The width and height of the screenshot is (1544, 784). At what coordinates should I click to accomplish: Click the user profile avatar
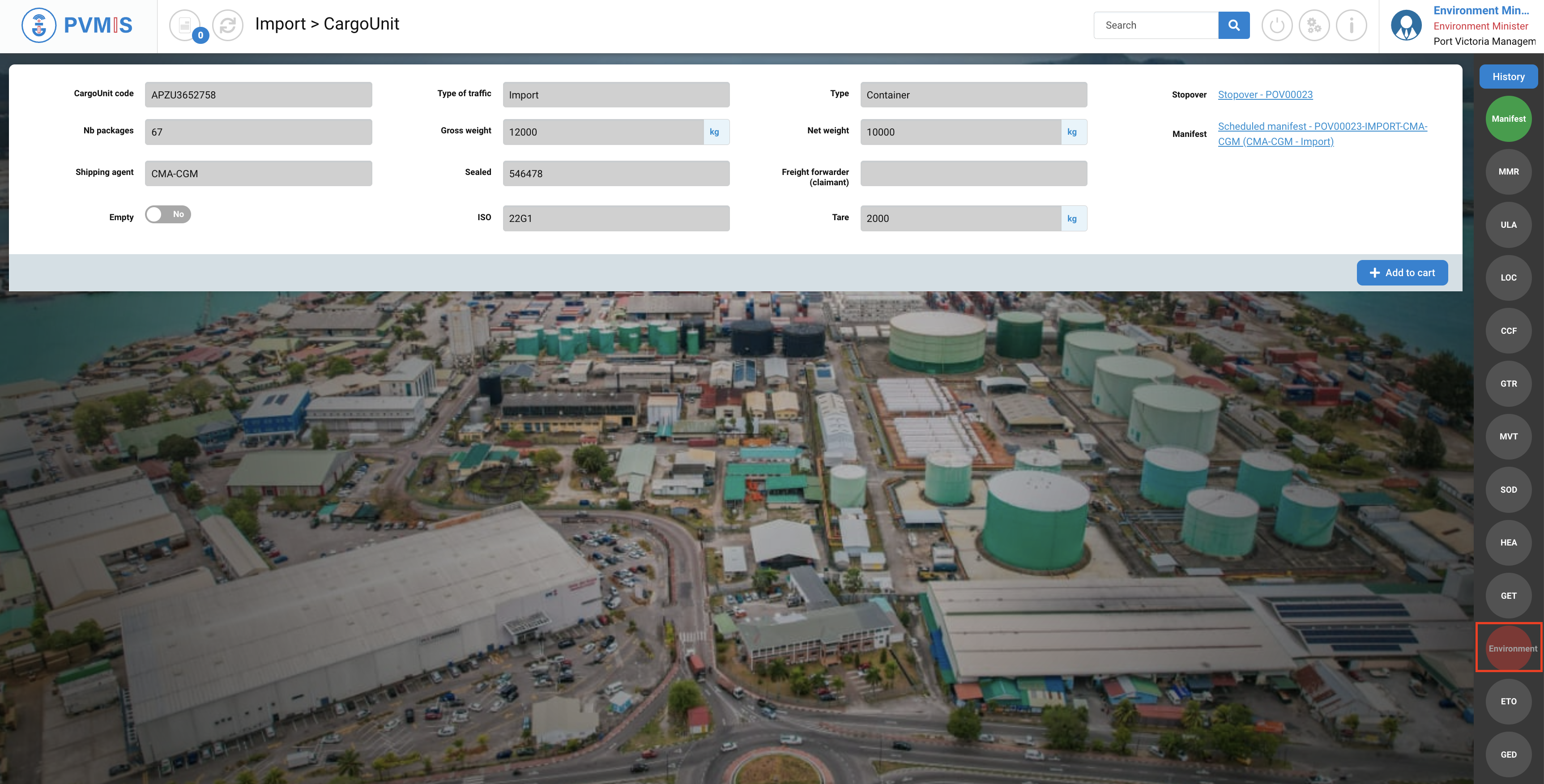pyautogui.click(x=1406, y=25)
